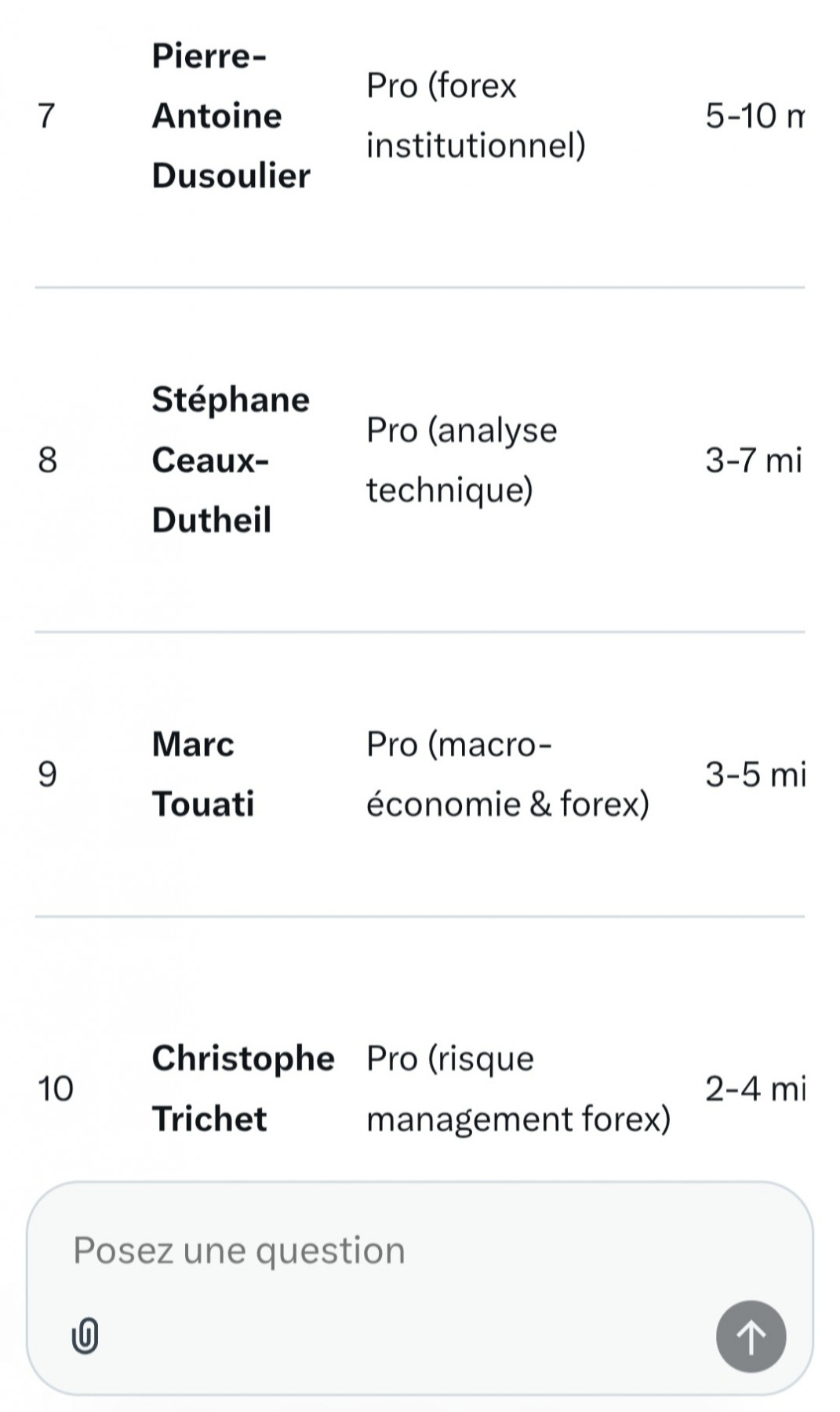Click rank number 9 in the table
Image resolution: width=840 pixels, height=1412 pixels.
pos(48,774)
